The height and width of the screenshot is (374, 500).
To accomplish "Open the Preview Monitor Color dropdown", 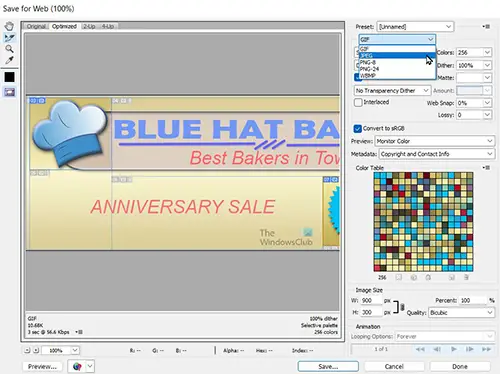I will (435, 141).
